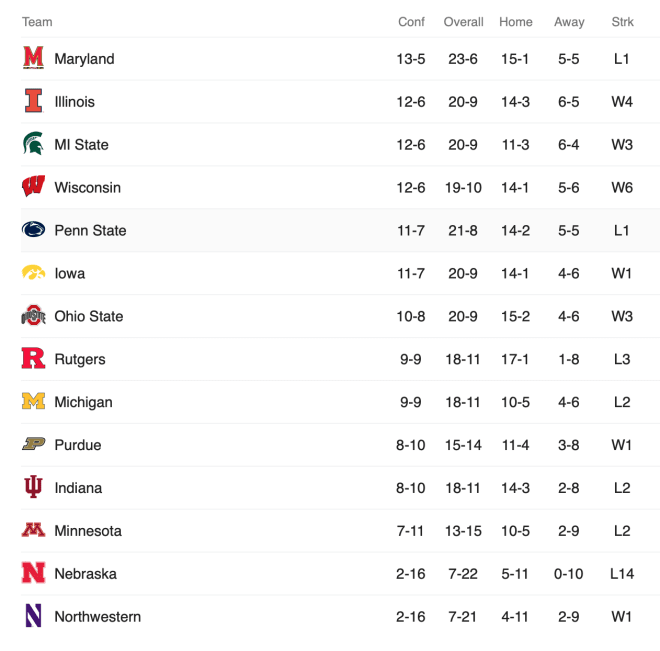The width and height of the screenshot is (660, 651).
Task: Click the Indiana trident logo
Action: coord(33,486)
